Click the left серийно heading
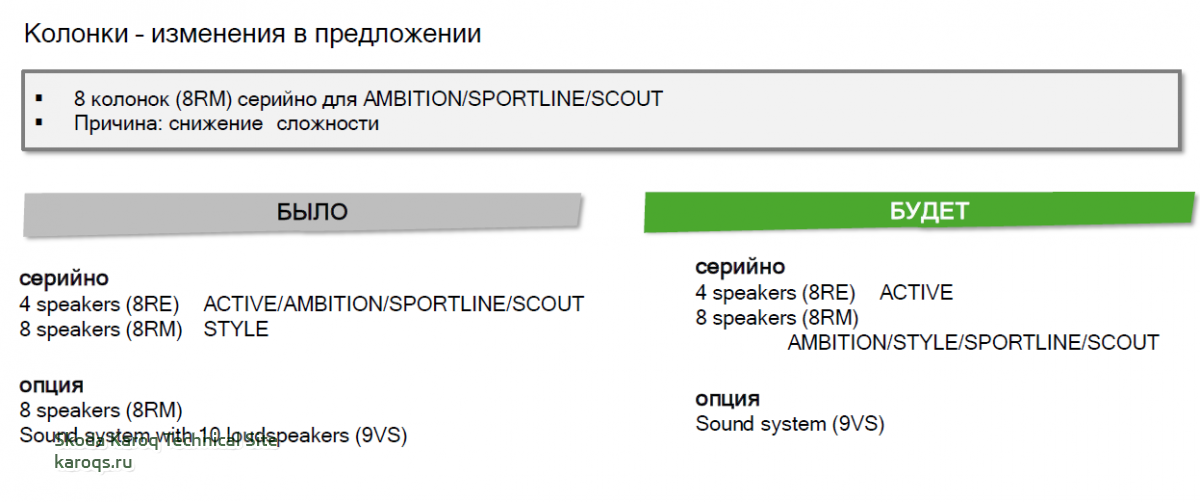The height and width of the screenshot is (502, 1200). tap(64, 278)
